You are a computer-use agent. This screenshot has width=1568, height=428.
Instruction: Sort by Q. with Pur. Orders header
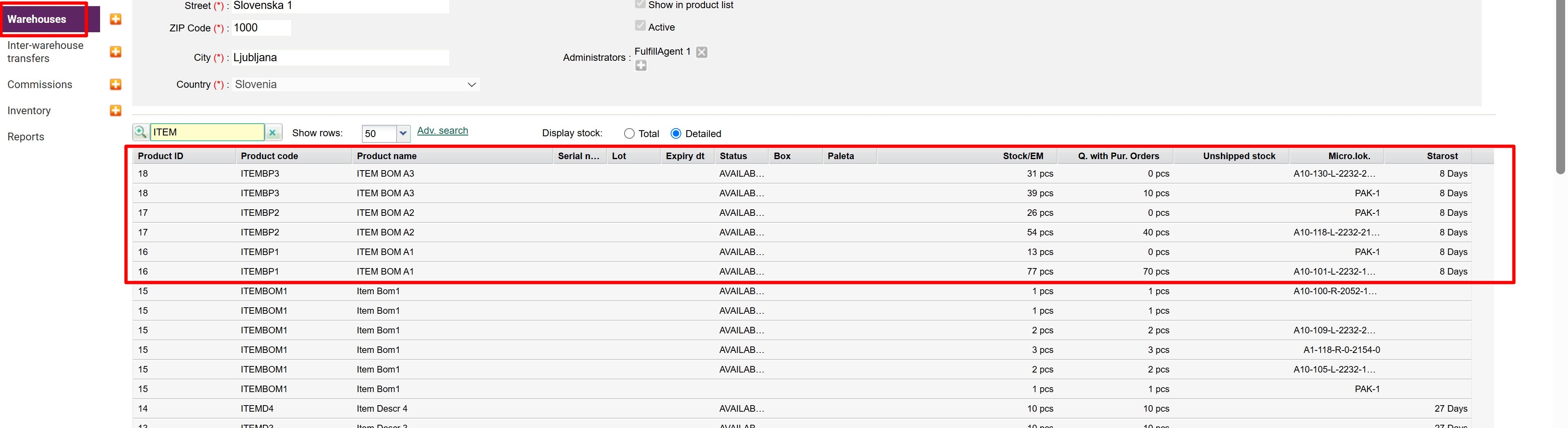[1116, 156]
